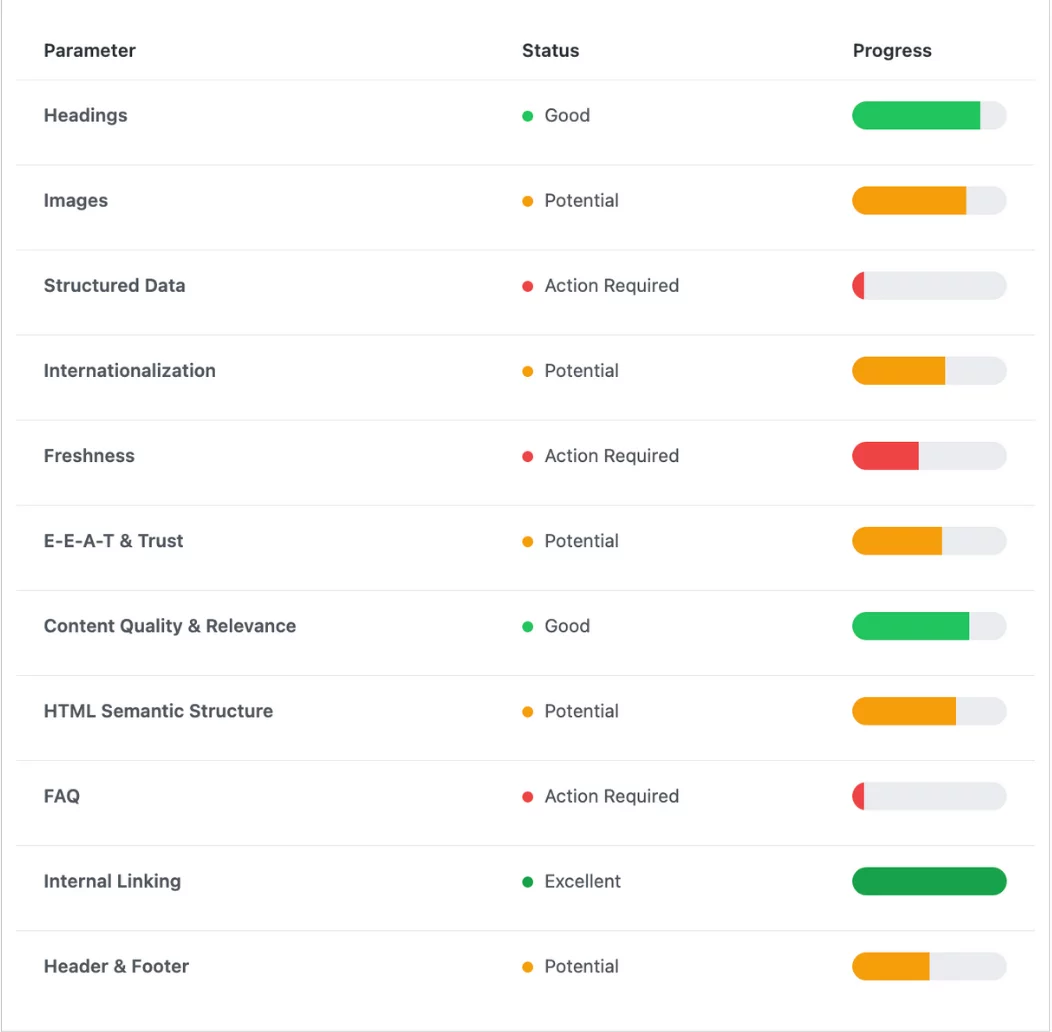Select the E-E-A-T & Trust parameter
The height and width of the screenshot is (1032, 1052).
tap(114, 541)
